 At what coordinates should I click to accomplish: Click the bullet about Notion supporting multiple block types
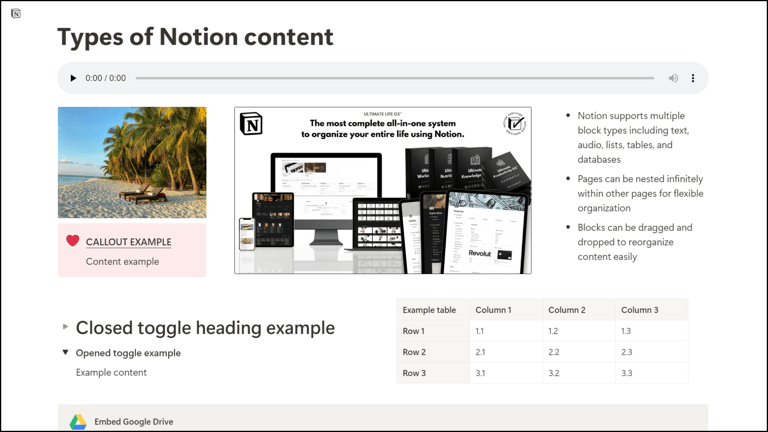[x=633, y=138]
